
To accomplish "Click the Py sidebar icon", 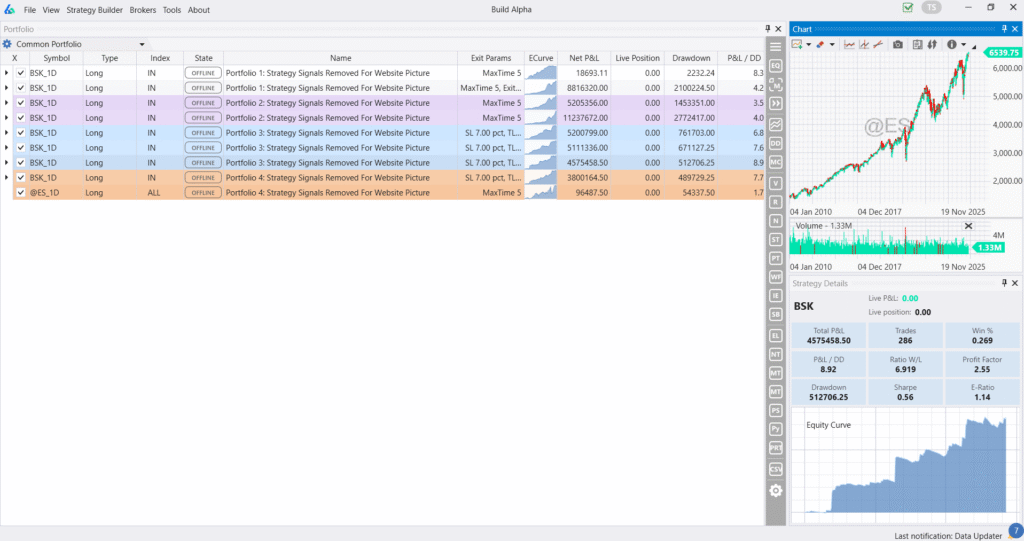I will [775, 429].
